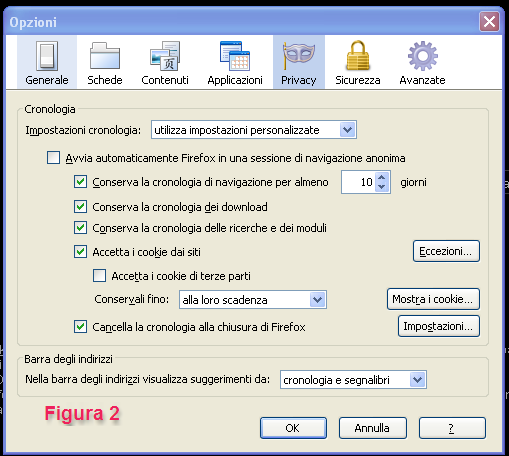Expand the cronologia e segnalibri dropdown

tap(353, 380)
